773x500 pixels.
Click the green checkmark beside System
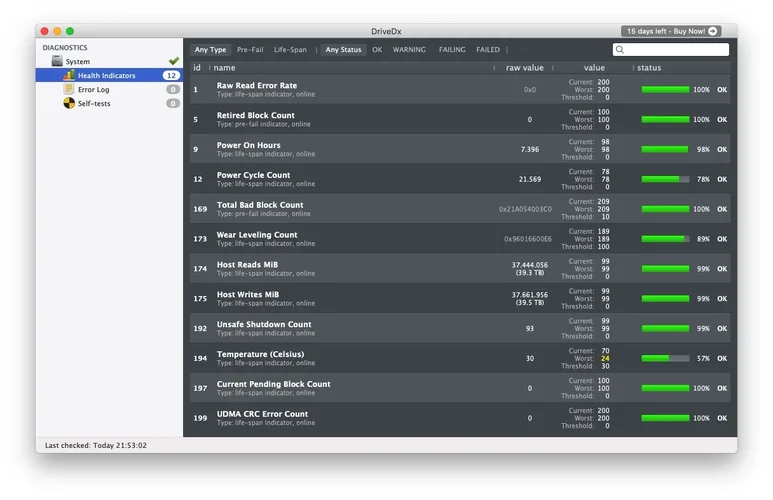[x=173, y=61]
